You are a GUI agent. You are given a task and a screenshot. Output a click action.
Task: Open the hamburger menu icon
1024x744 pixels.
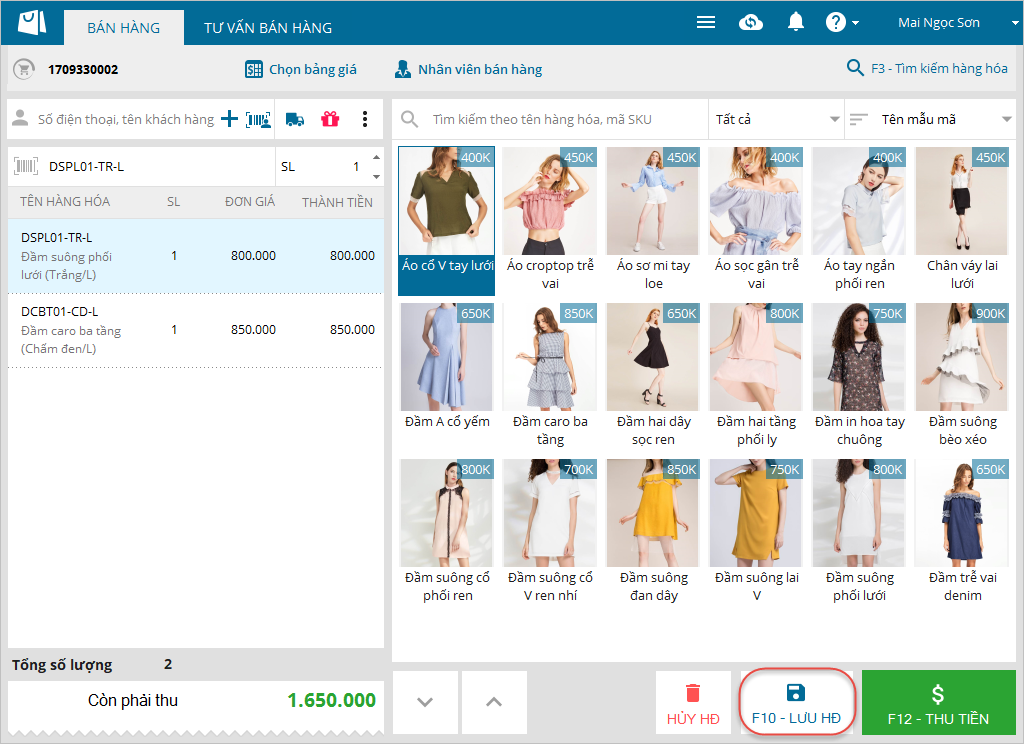pos(706,22)
